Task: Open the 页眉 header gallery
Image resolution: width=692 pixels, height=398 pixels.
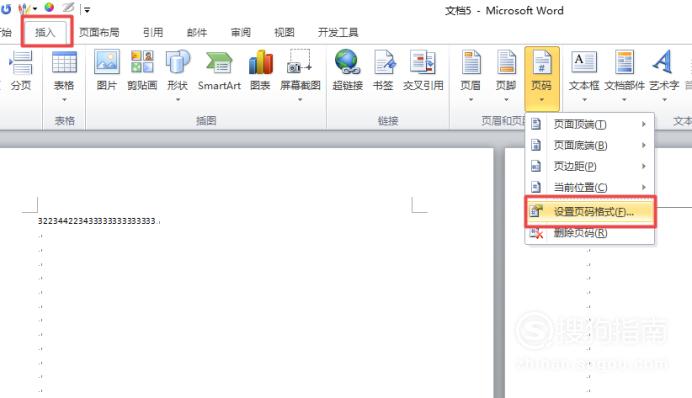Action: click(470, 76)
